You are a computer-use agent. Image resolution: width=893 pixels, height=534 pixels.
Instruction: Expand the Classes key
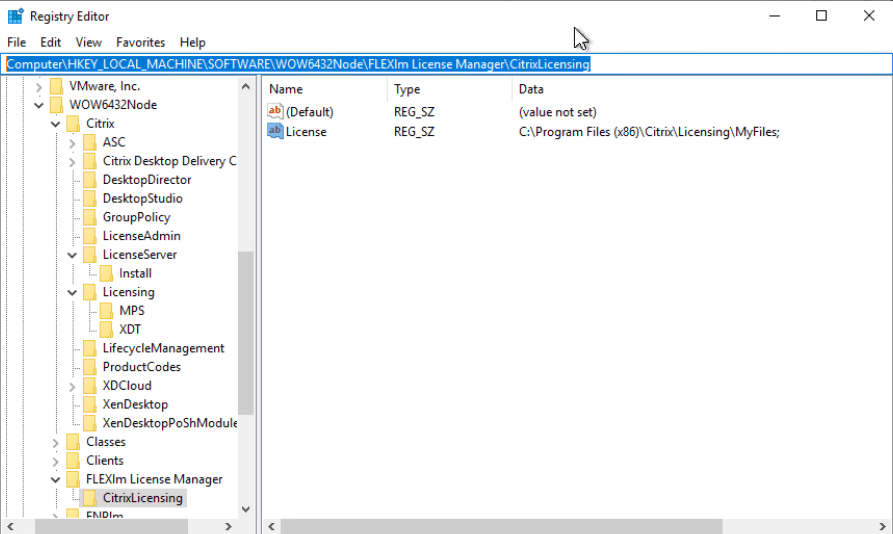point(55,442)
